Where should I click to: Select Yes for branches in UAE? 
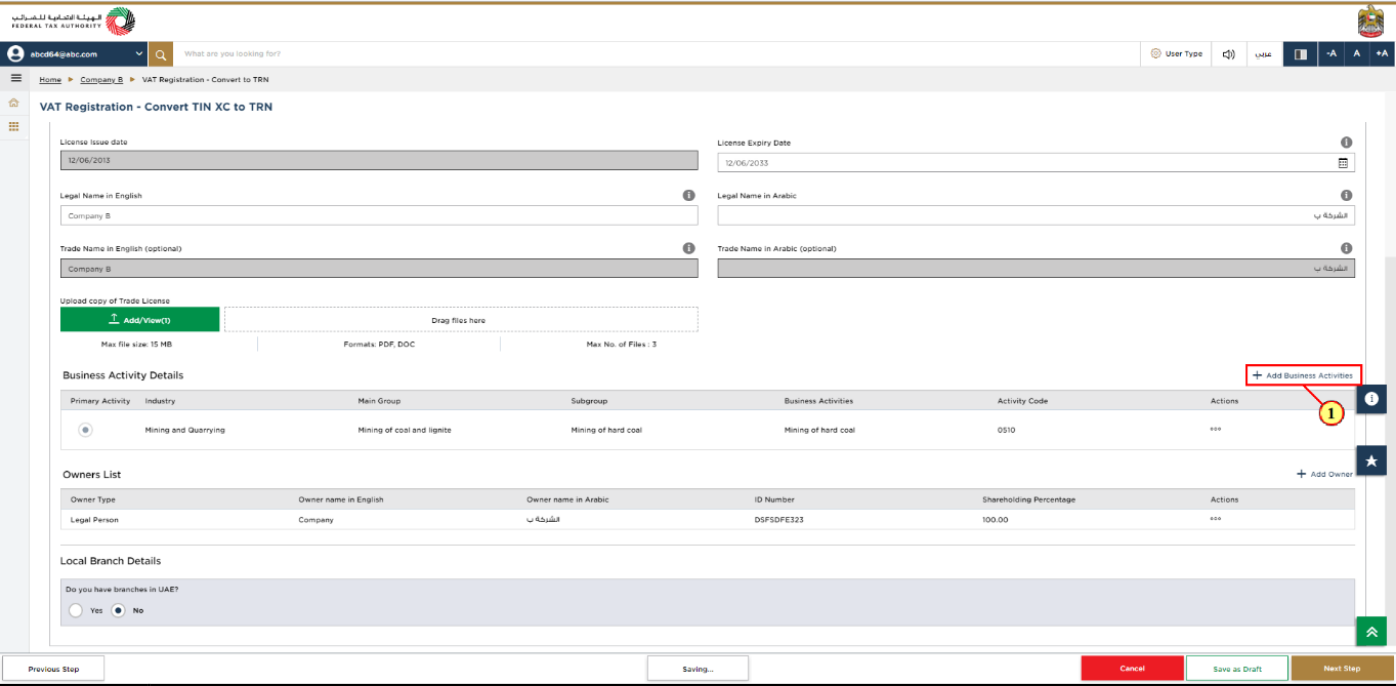[76, 610]
